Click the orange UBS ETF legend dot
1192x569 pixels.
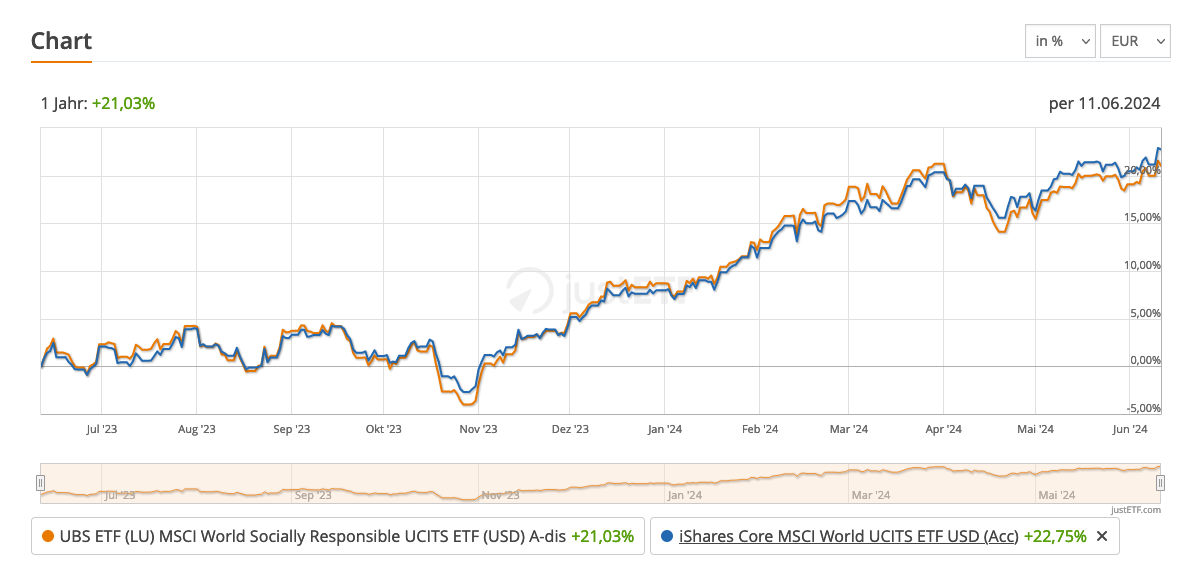pos(48,536)
